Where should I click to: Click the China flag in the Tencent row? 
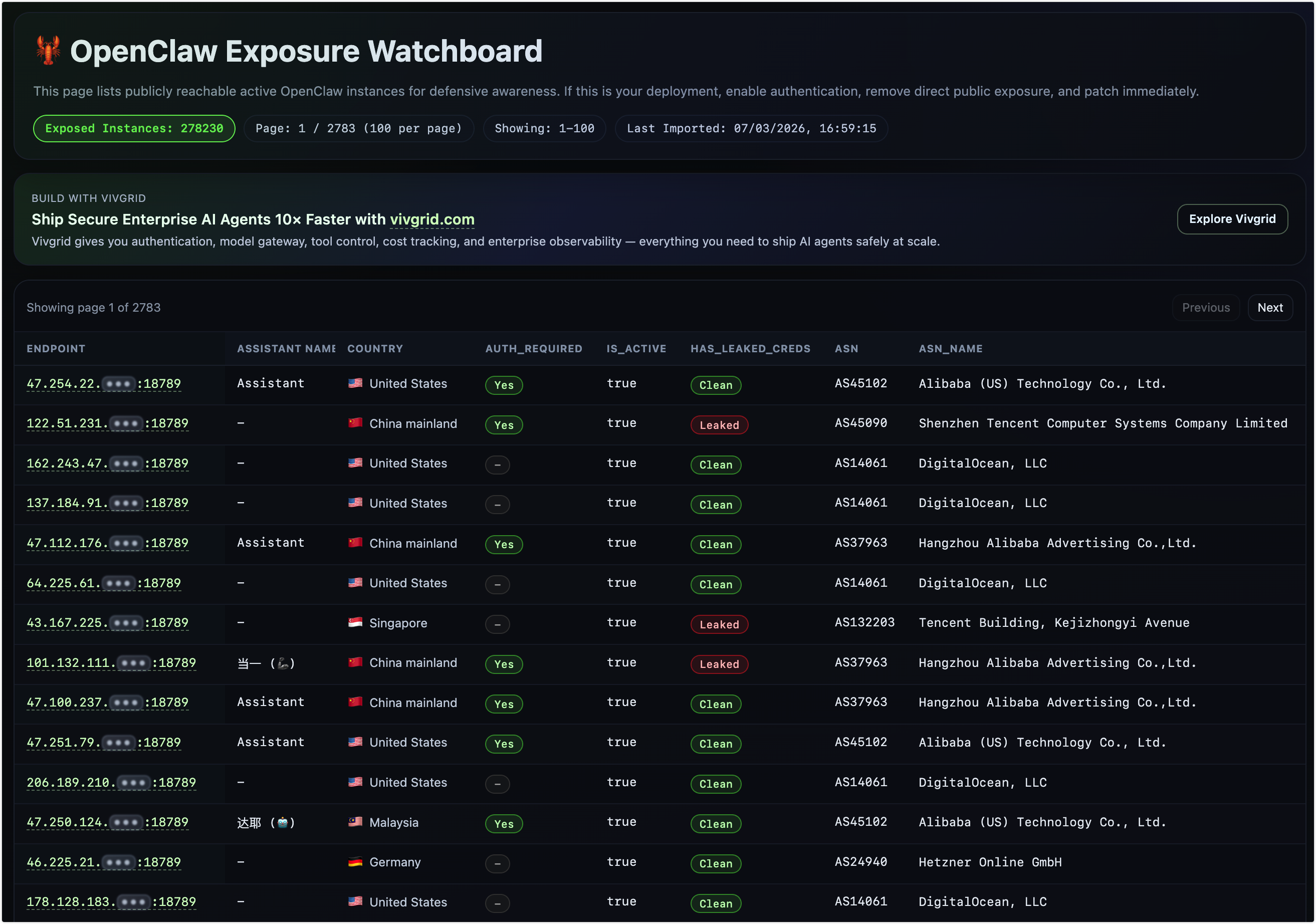[355, 423]
